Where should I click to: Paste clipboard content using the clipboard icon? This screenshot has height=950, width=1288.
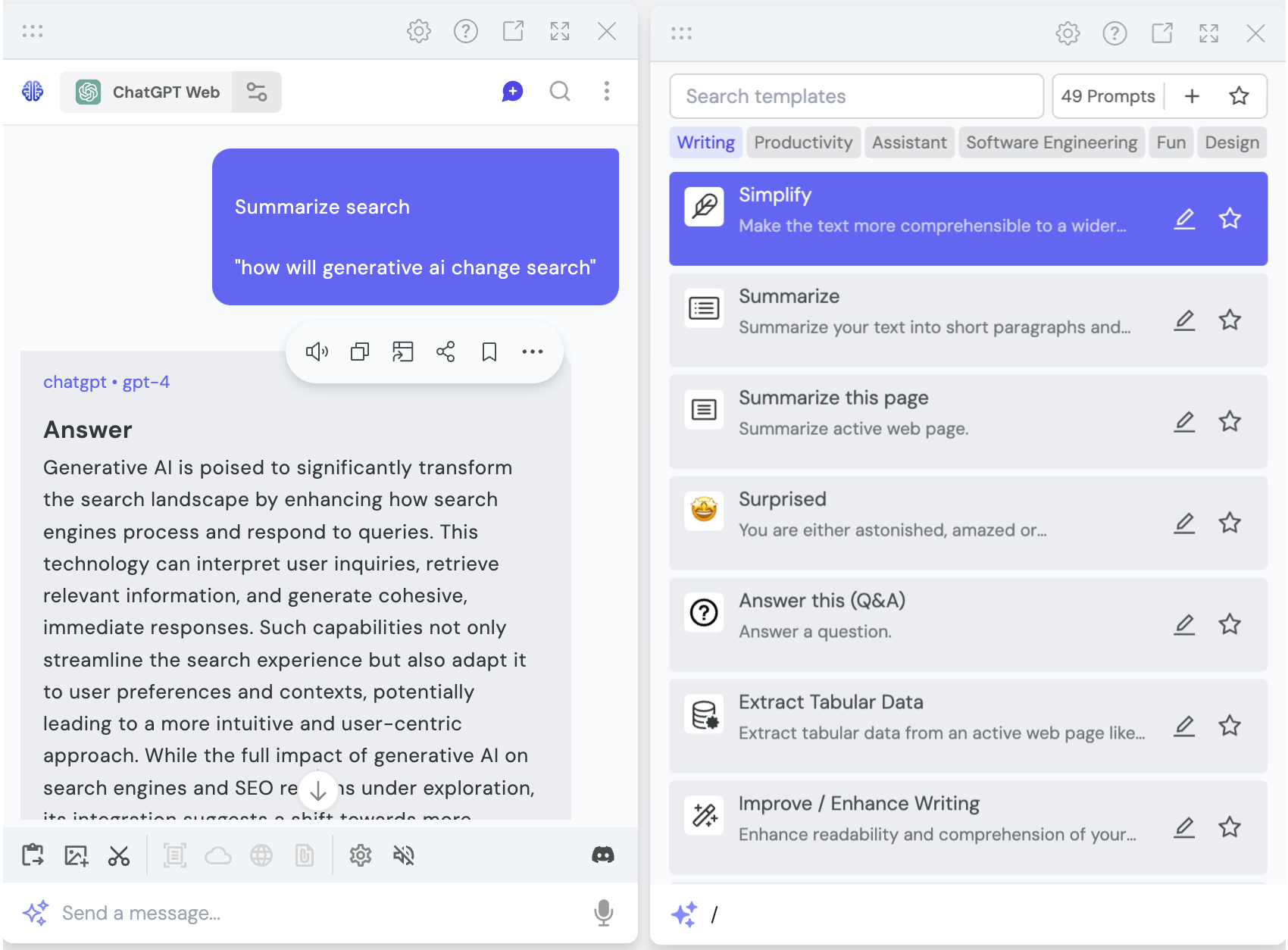click(33, 855)
